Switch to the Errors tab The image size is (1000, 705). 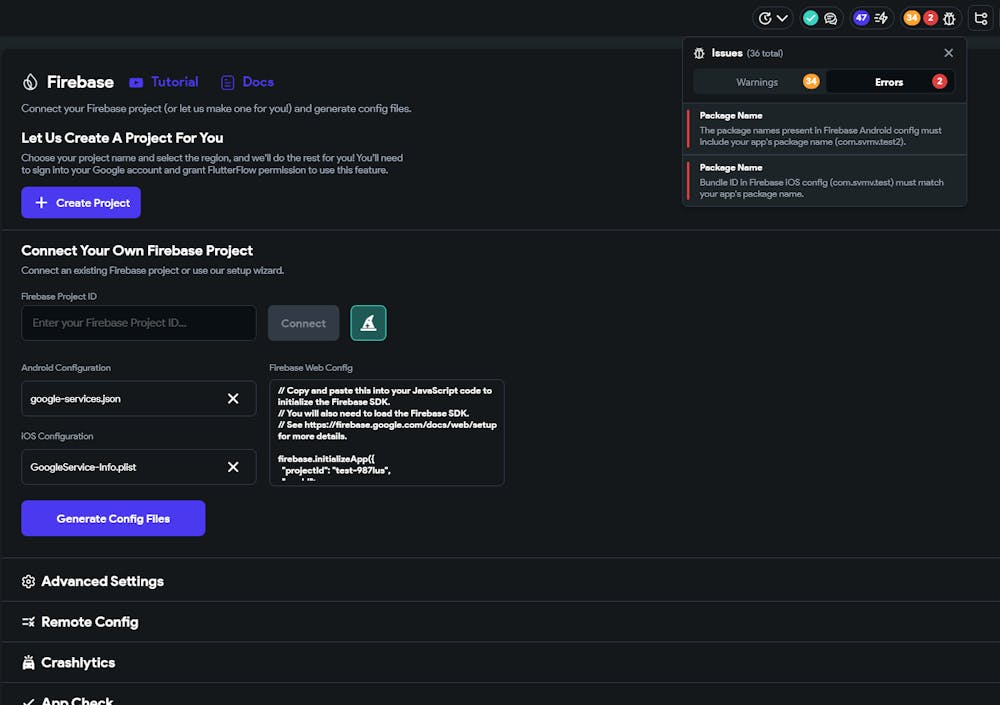click(x=890, y=82)
